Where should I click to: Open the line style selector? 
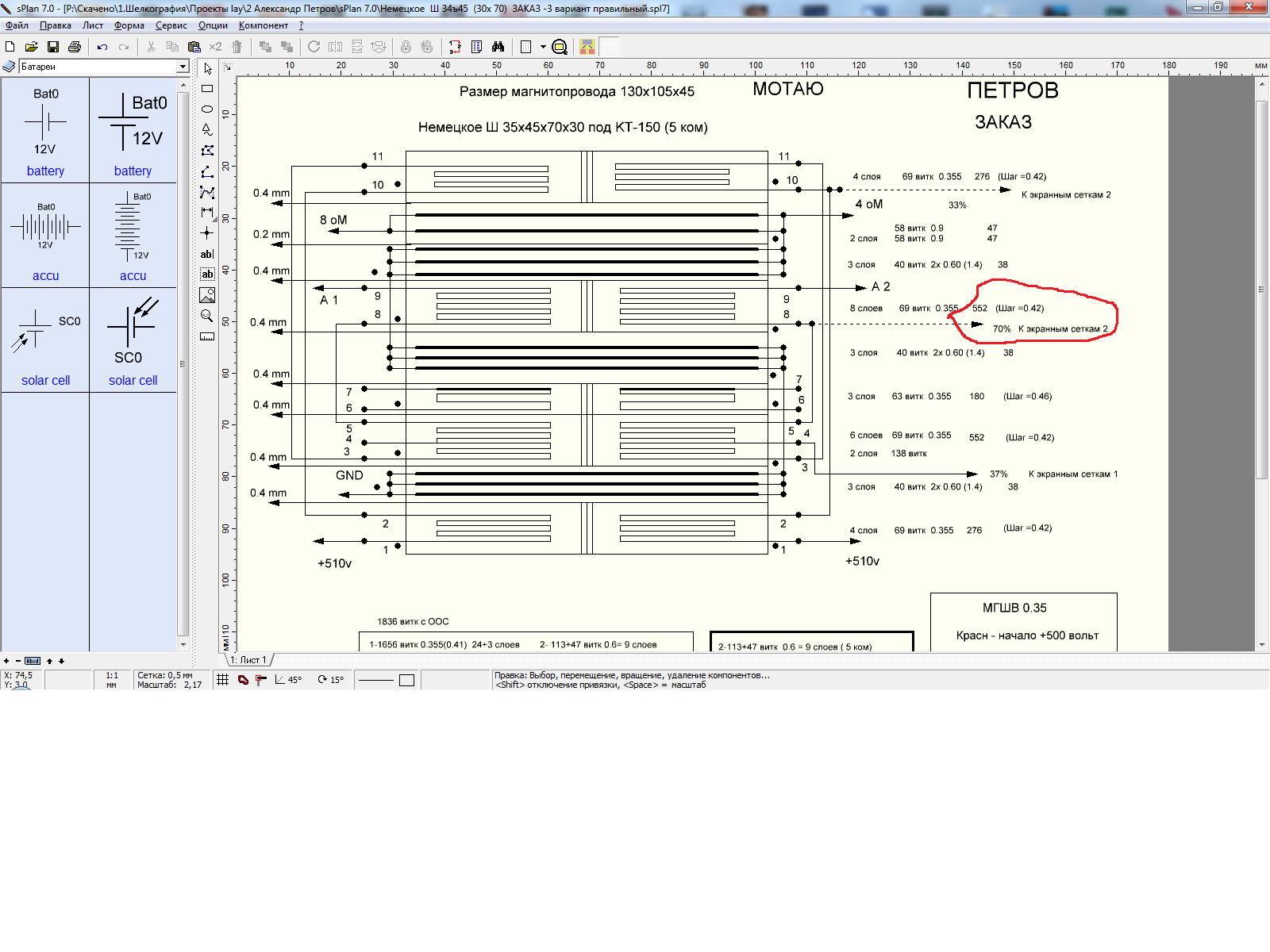pos(376,680)
